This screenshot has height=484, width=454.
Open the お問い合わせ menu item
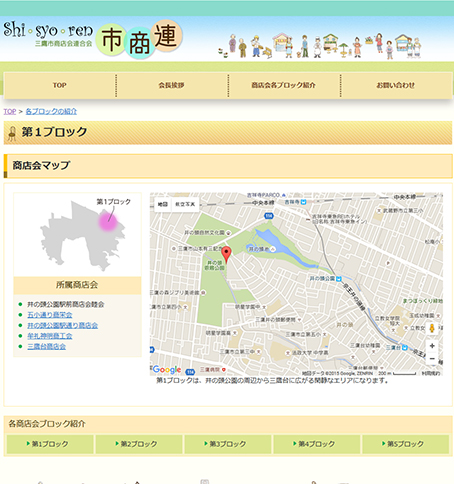click(396, 85)
